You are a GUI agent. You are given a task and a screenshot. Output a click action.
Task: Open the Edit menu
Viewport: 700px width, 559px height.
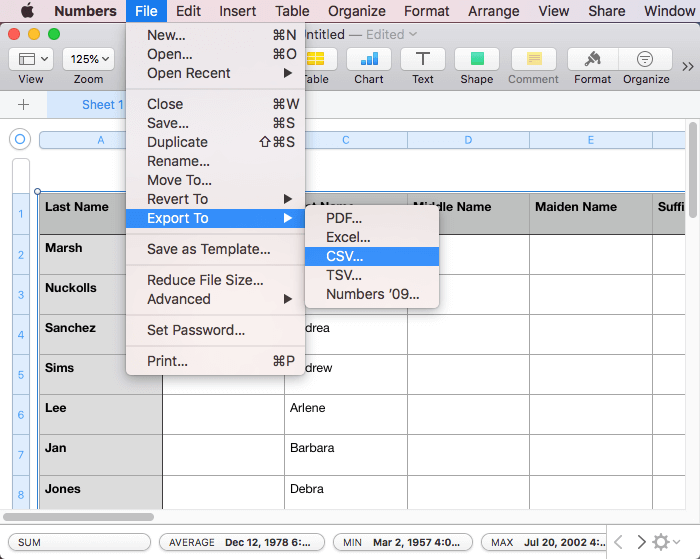tap(188, 11)
